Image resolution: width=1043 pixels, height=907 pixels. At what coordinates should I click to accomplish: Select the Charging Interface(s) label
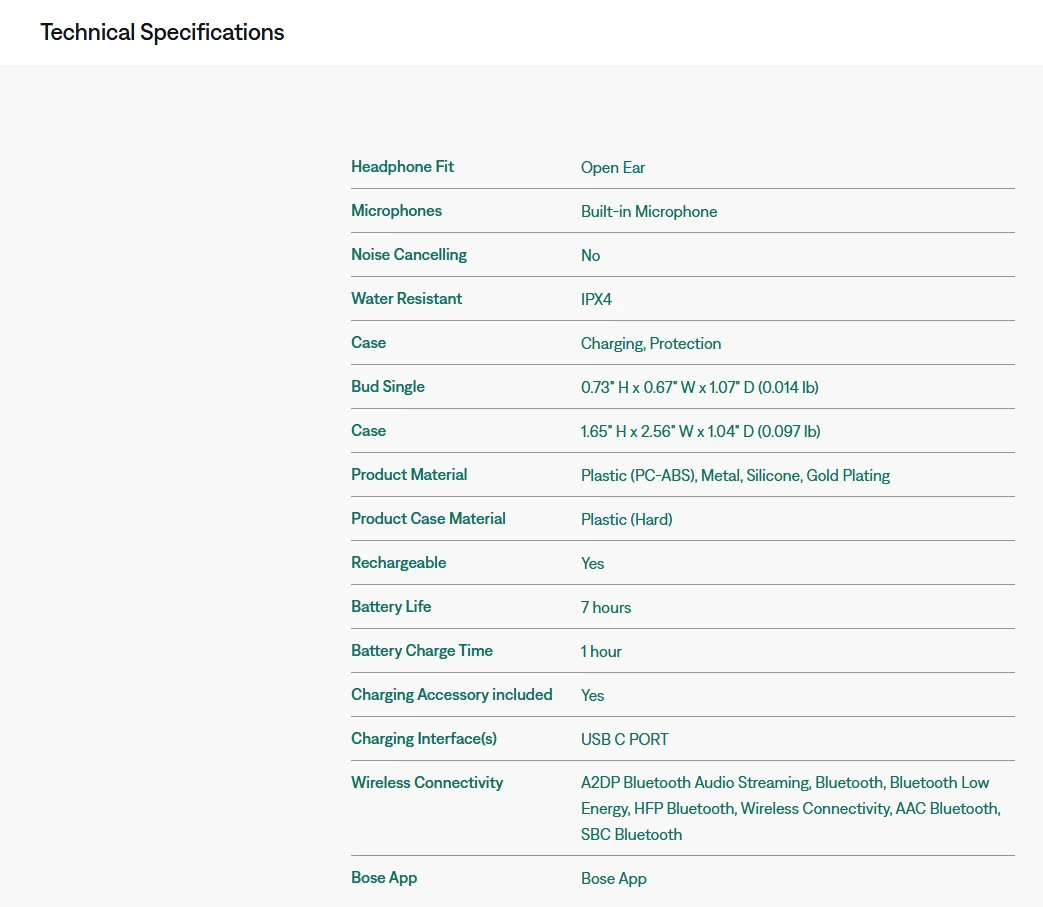[424, 738]
